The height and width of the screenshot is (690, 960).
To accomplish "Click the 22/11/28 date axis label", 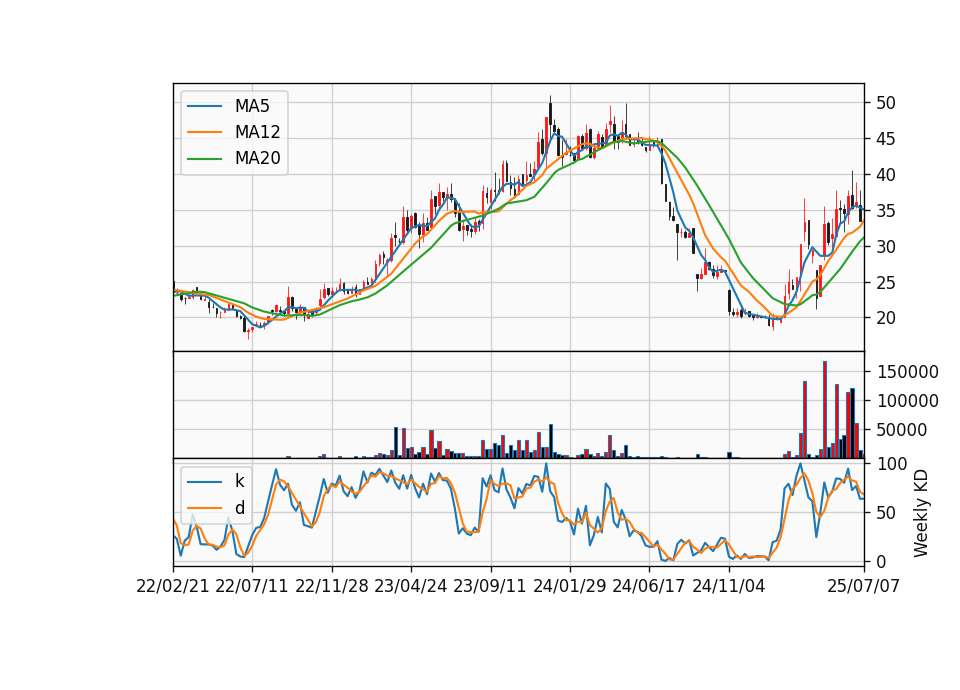I will point(332,586).
